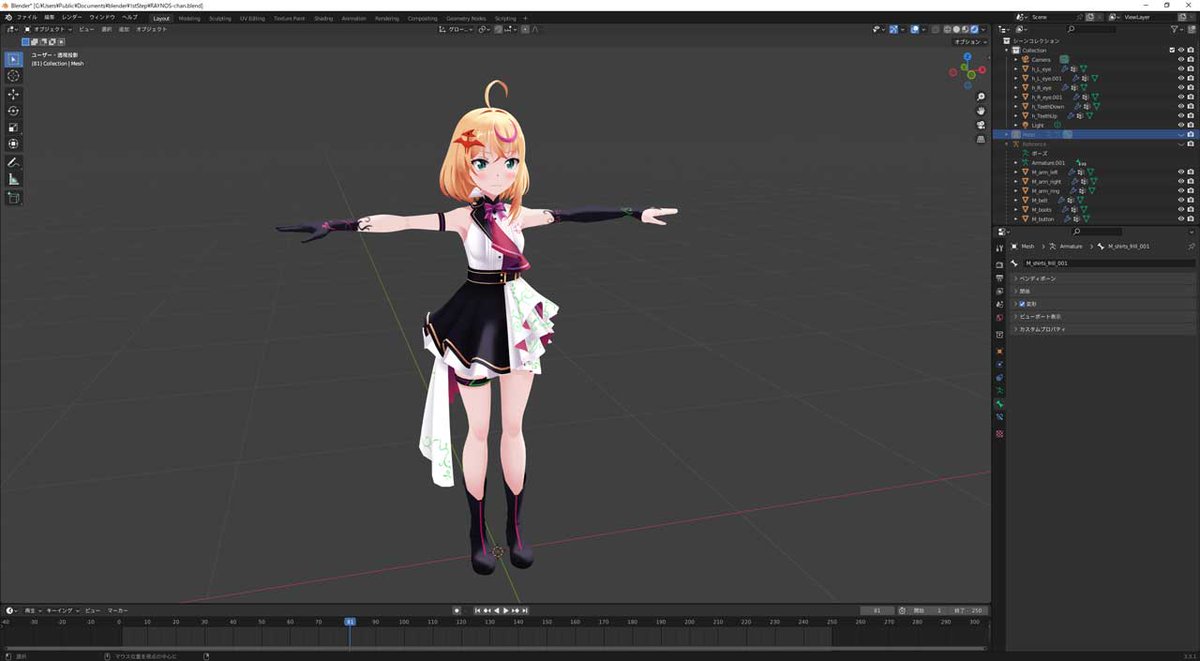Switch to the Shading workspace tab
This screenshot has height=661, width=1200.
[323, 18]
